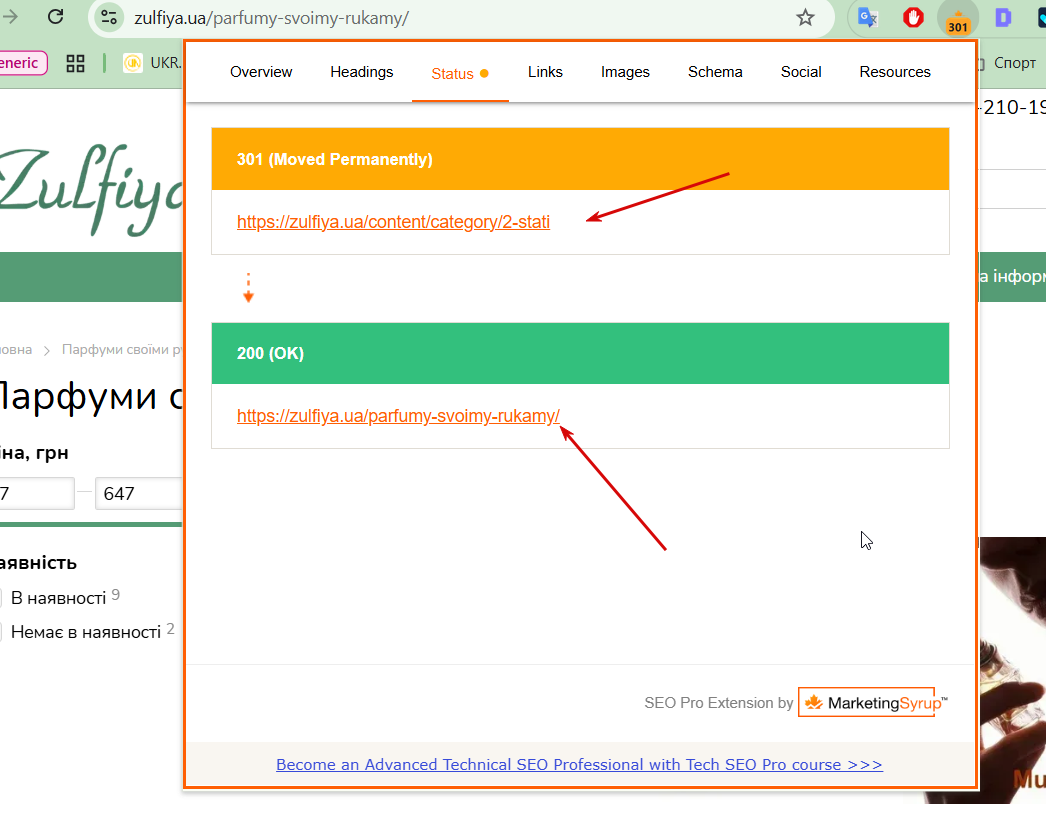Open the Tech SEO Pro course link
Screen dimensions: 1046x818
[579, 765]
